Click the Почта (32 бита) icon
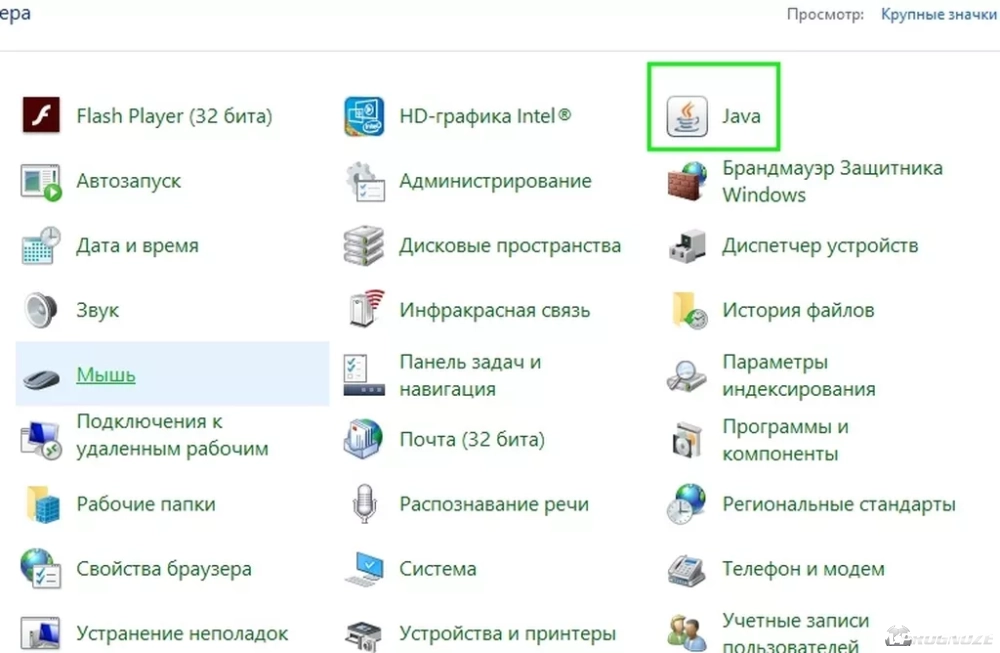This screenshot has width=1000, height=653. (x=365, y=439)
